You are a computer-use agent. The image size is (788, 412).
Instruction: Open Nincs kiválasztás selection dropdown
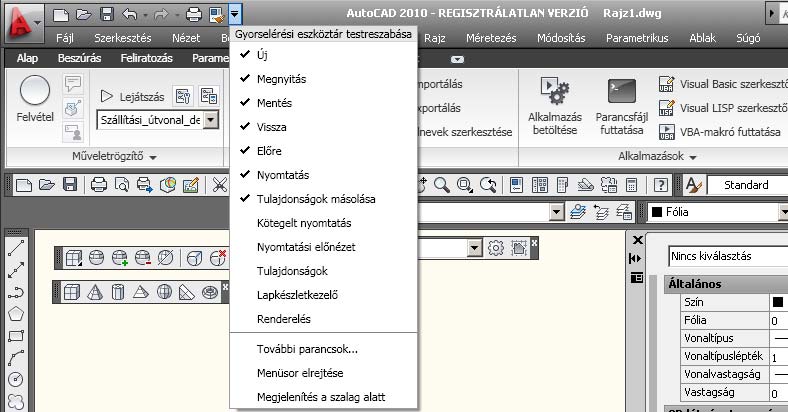728,256
